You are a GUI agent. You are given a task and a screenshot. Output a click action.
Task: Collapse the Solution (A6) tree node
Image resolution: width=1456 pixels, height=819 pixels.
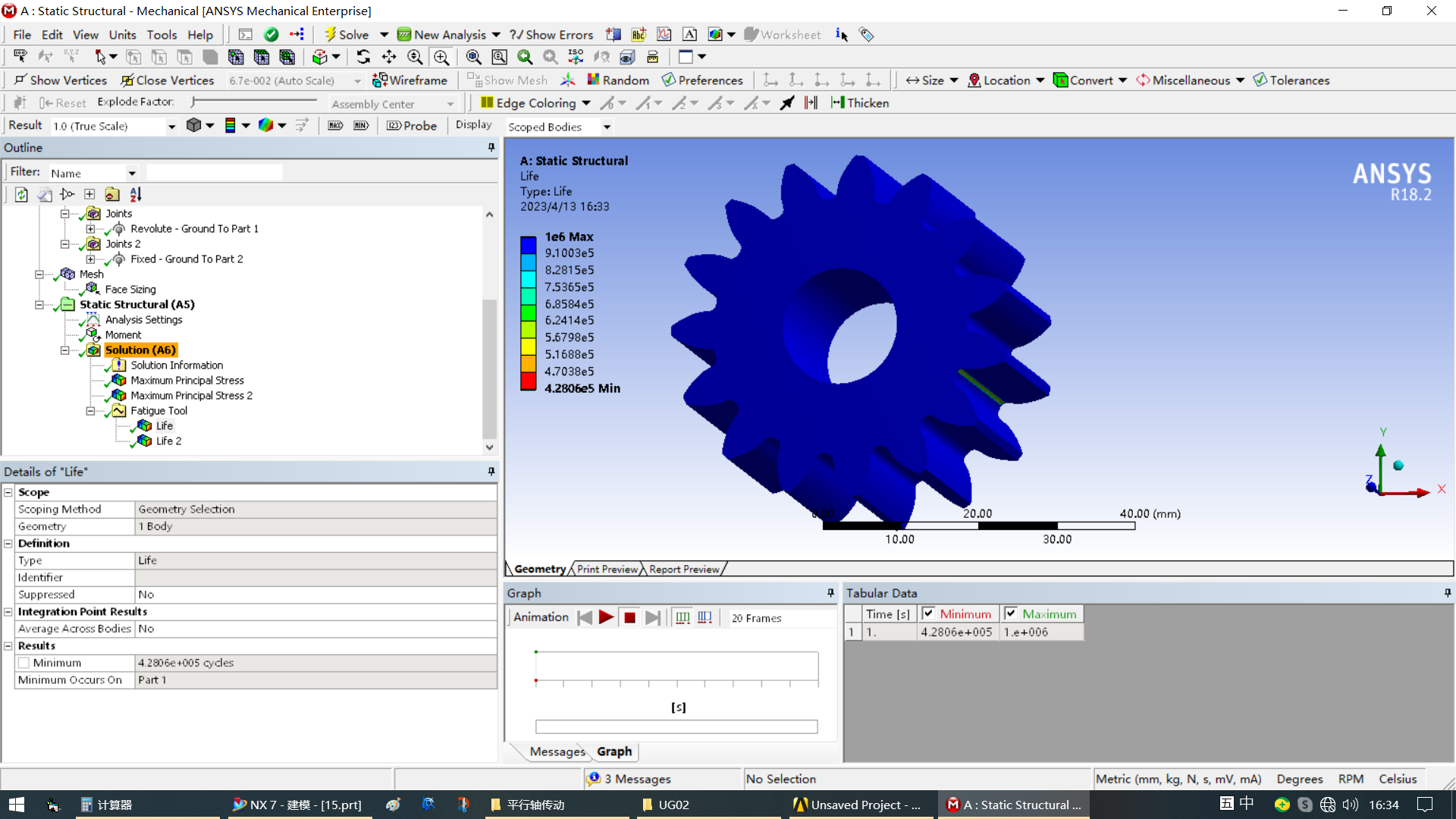[65, 350]
